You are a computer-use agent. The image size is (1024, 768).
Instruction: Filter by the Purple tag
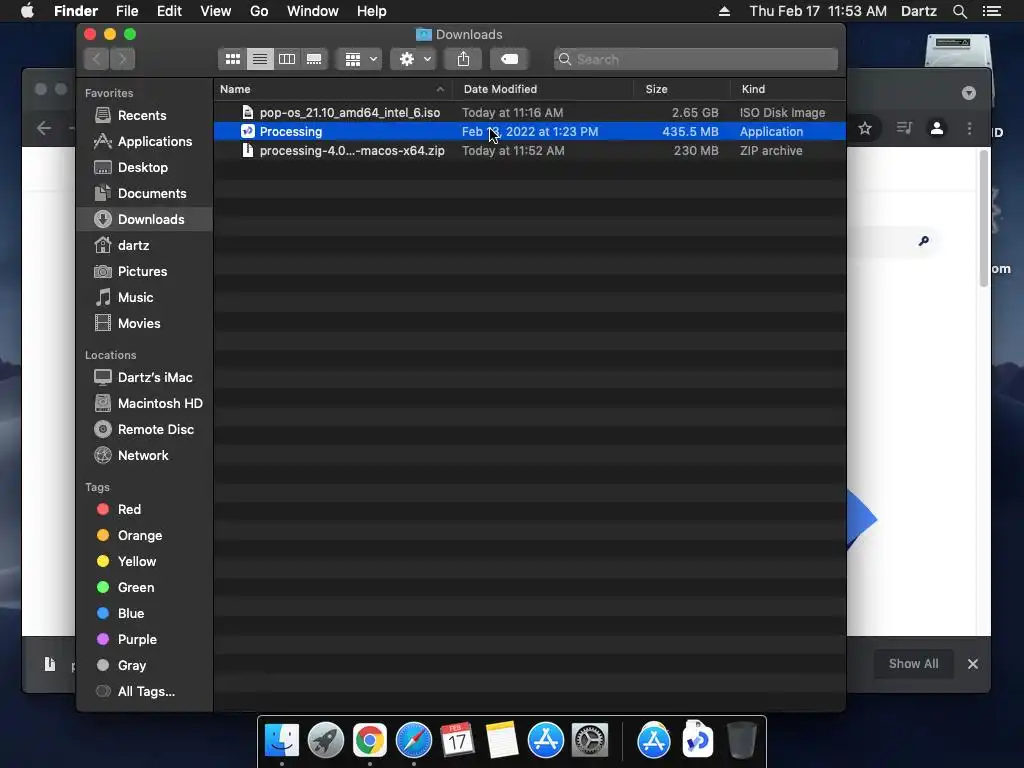[x=144, y=640]
